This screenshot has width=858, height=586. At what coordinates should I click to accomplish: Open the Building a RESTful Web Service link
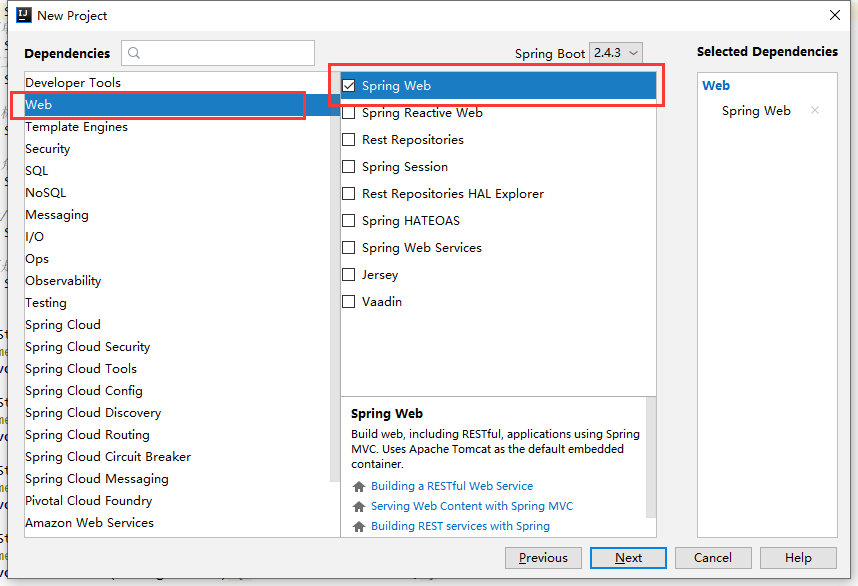tap(452, 486)
